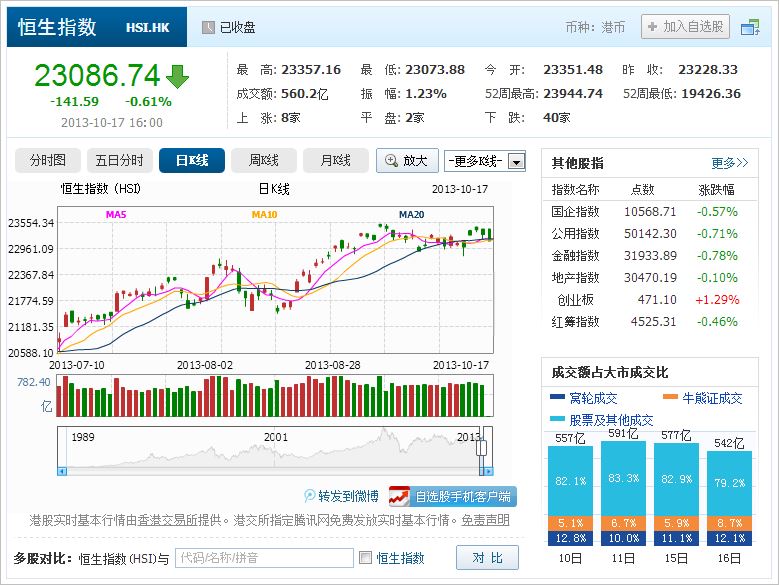
Task: Click the 成交额 value 560.2亿
Action: tap(305, 93)
